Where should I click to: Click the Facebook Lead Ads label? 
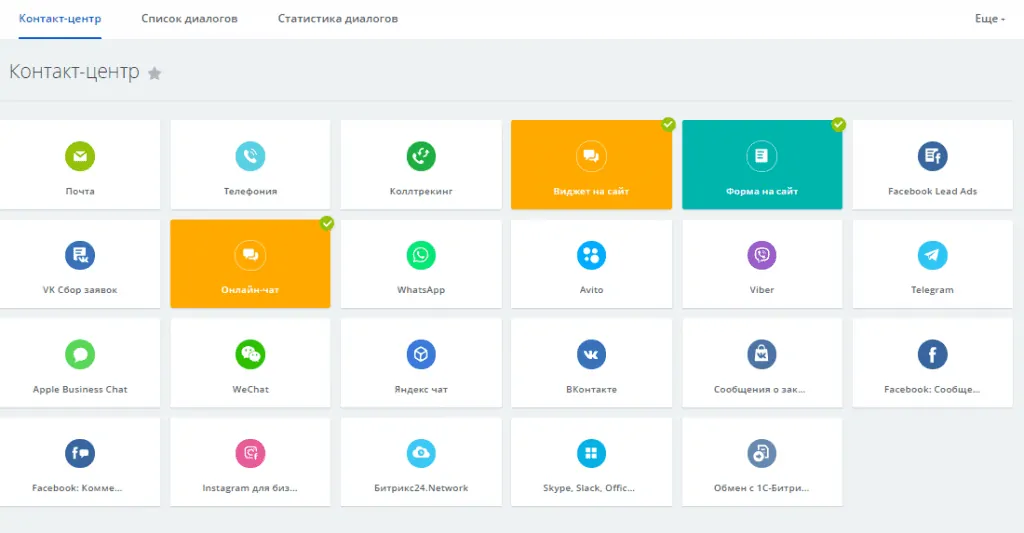(933, 191)
